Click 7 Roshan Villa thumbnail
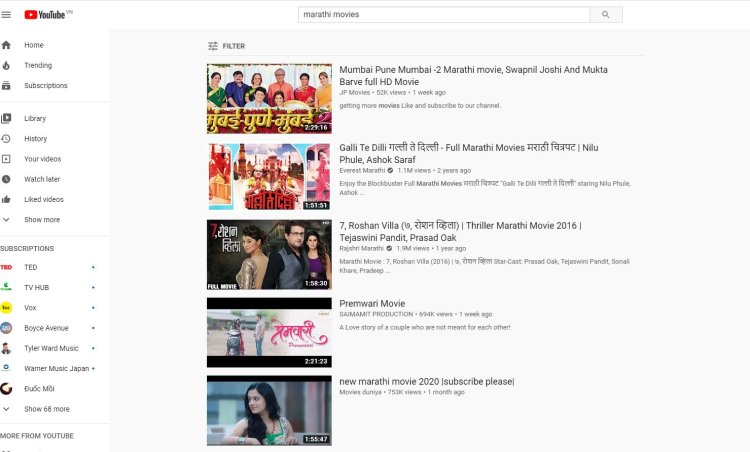The image size is (750, 452). [269, 254]
